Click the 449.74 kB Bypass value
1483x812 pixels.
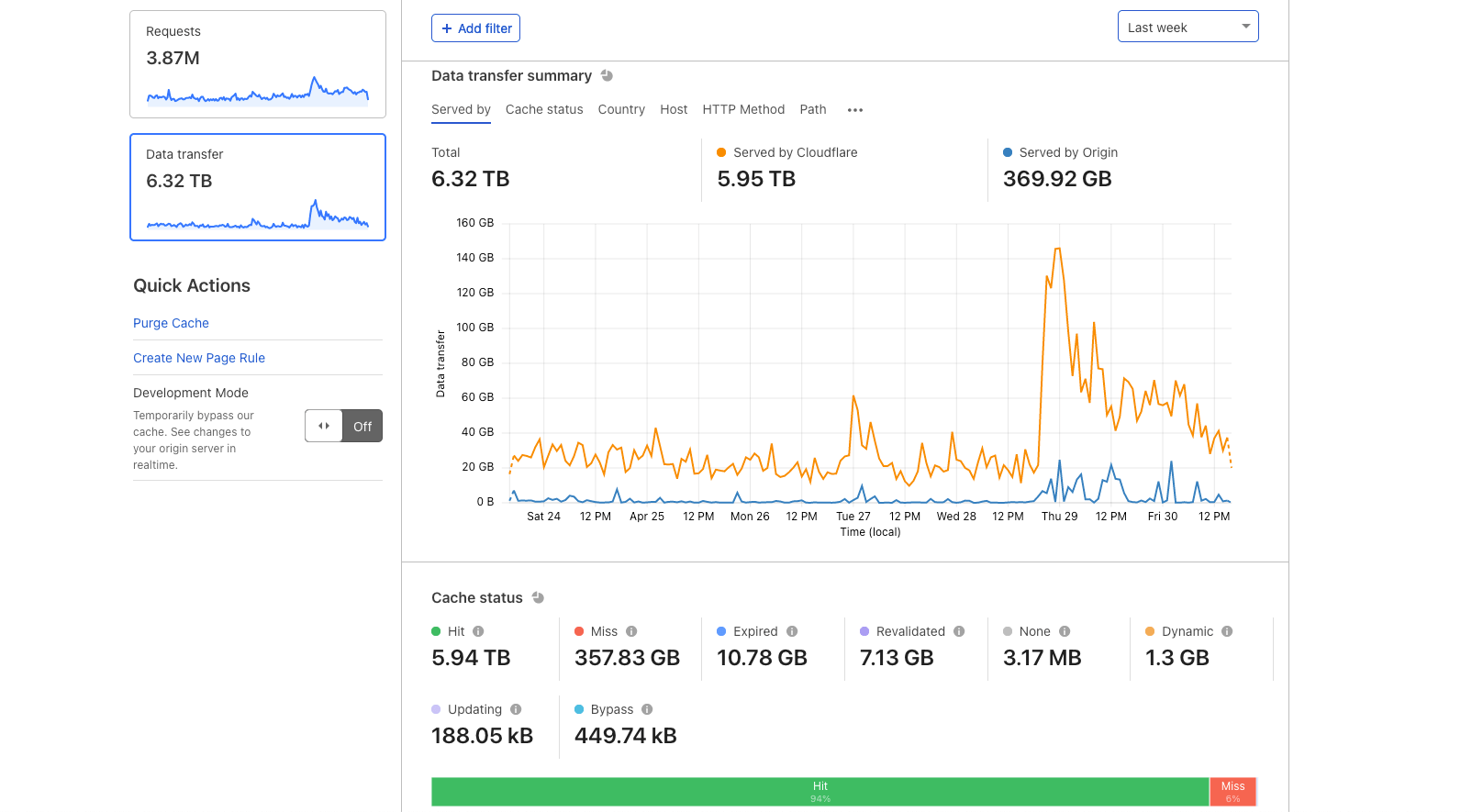(625, 736)
